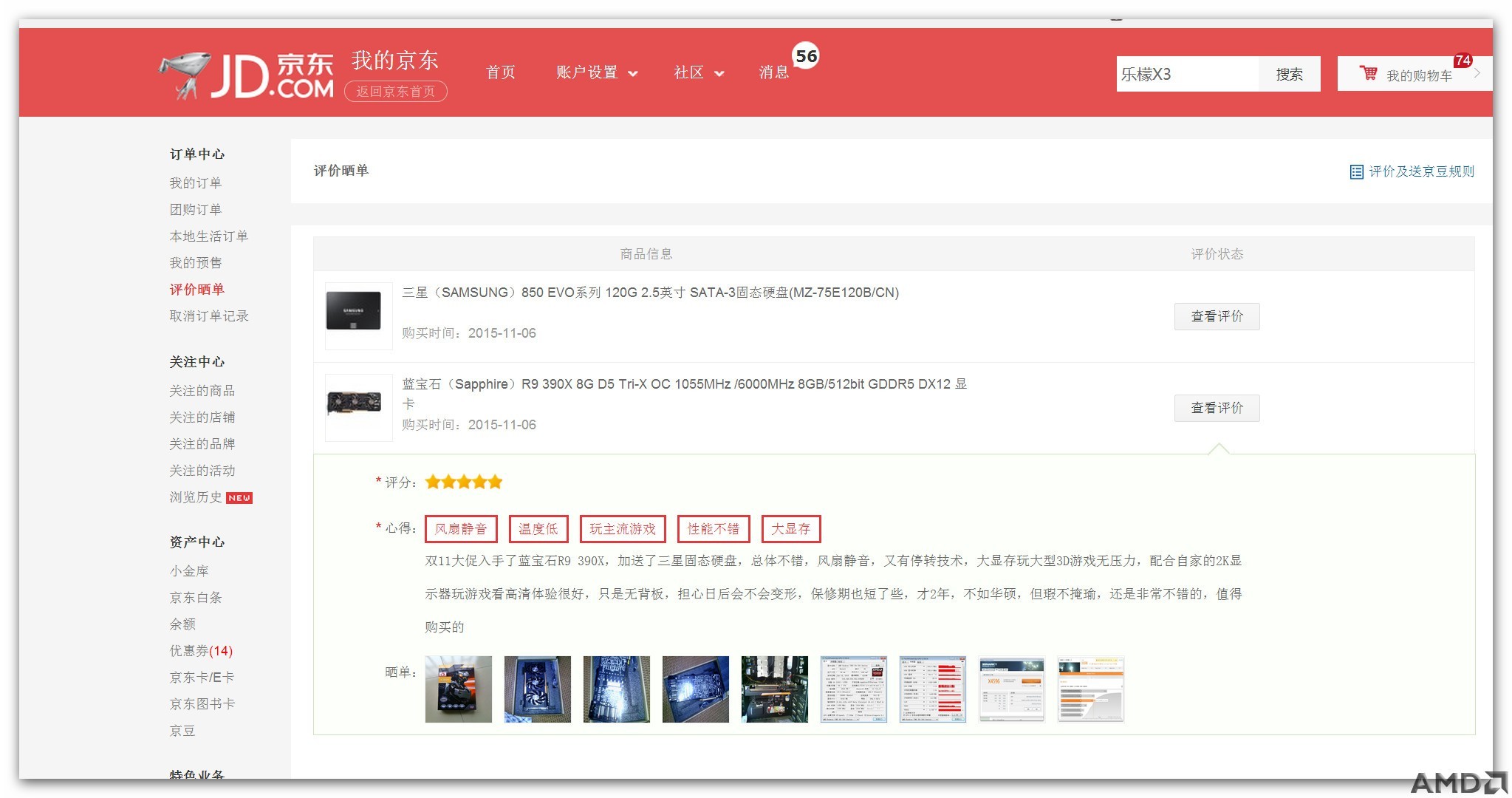Open 优惠券(14) in the sidebar
Screen dimensions: 1512x798
(x=201, y=651)
